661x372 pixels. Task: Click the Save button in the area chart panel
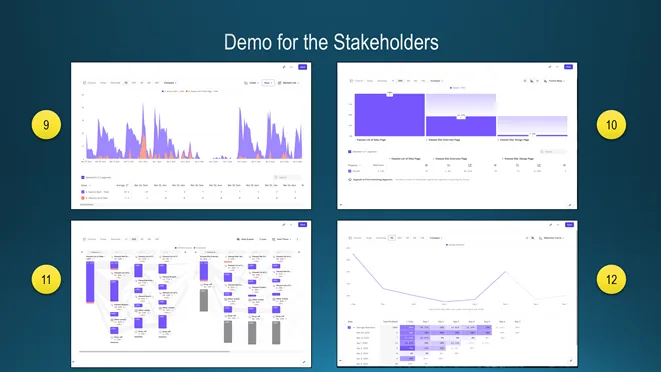point(302,67)
